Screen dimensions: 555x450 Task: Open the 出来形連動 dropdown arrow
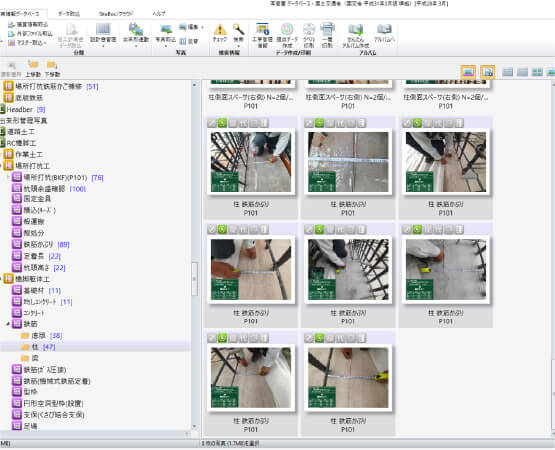pos(136,46)
